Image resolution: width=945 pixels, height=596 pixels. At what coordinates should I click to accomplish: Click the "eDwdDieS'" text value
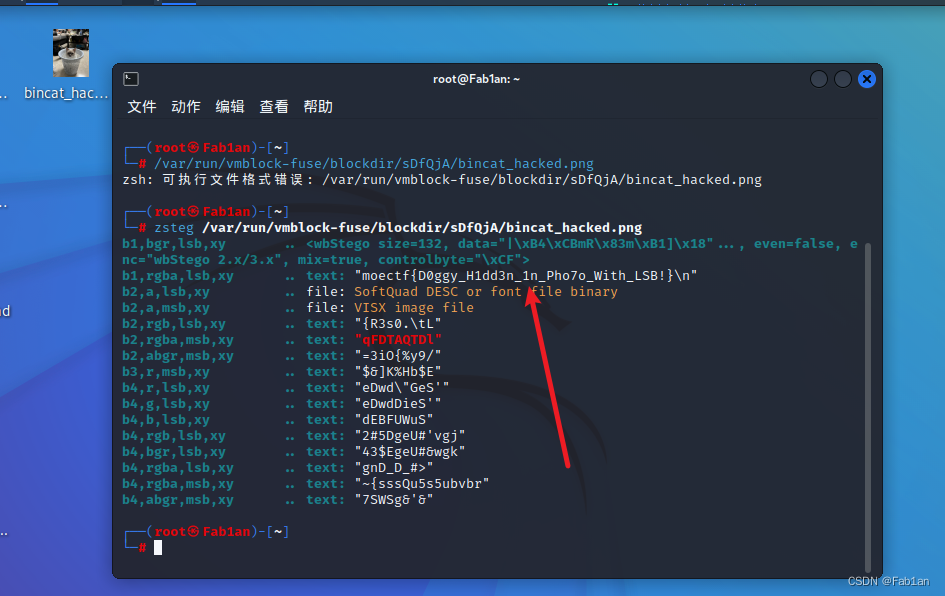[x=398, y=404]
